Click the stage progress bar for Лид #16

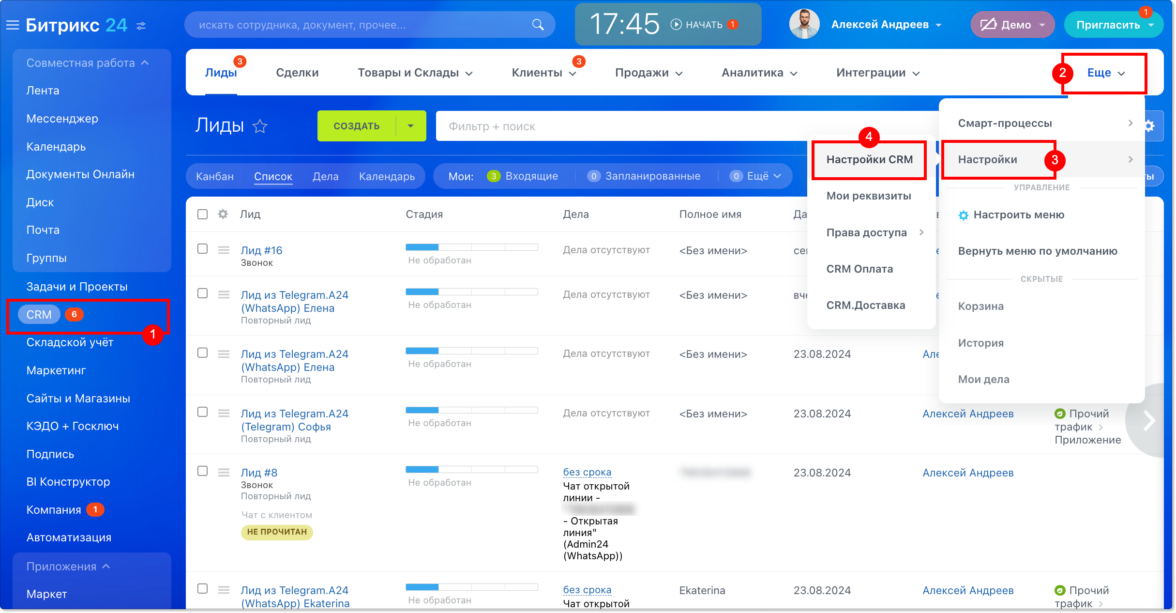[x=471, y=246]
